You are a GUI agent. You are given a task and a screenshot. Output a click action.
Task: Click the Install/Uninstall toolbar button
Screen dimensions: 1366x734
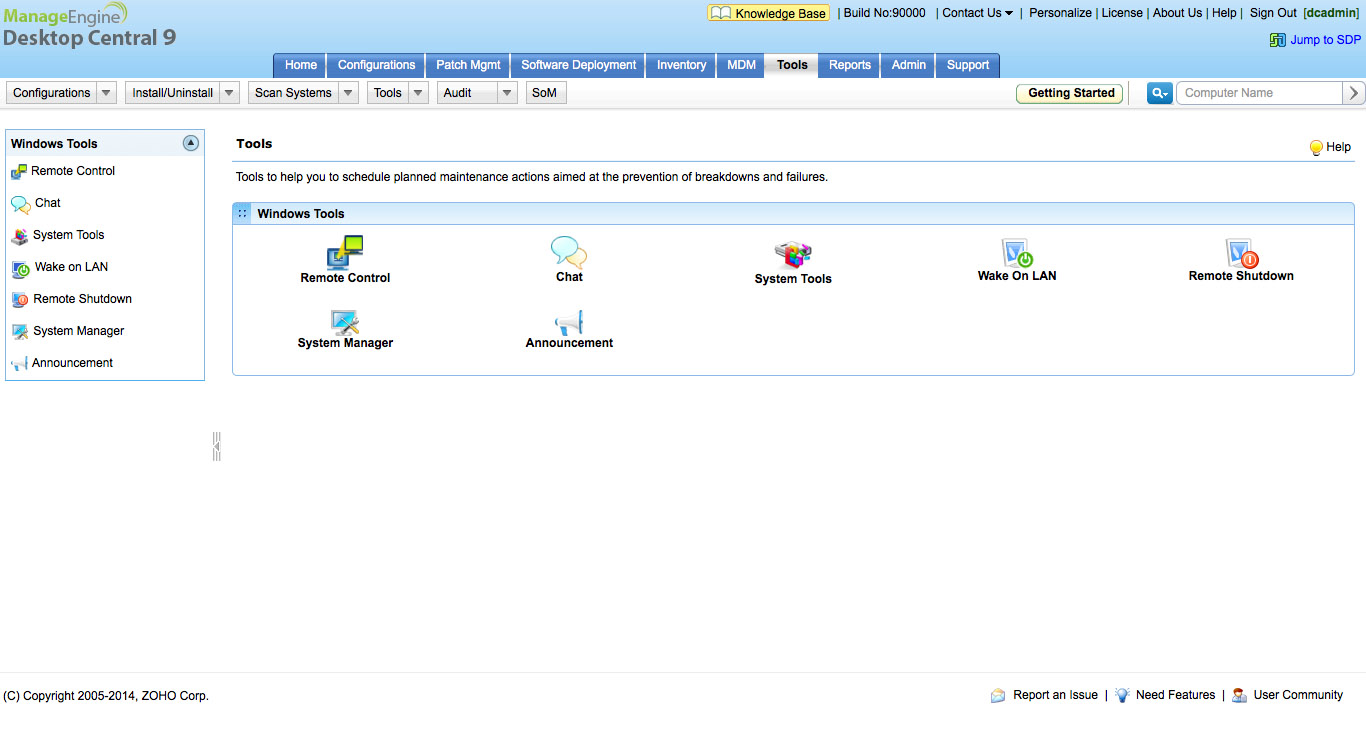pos(173,93)
